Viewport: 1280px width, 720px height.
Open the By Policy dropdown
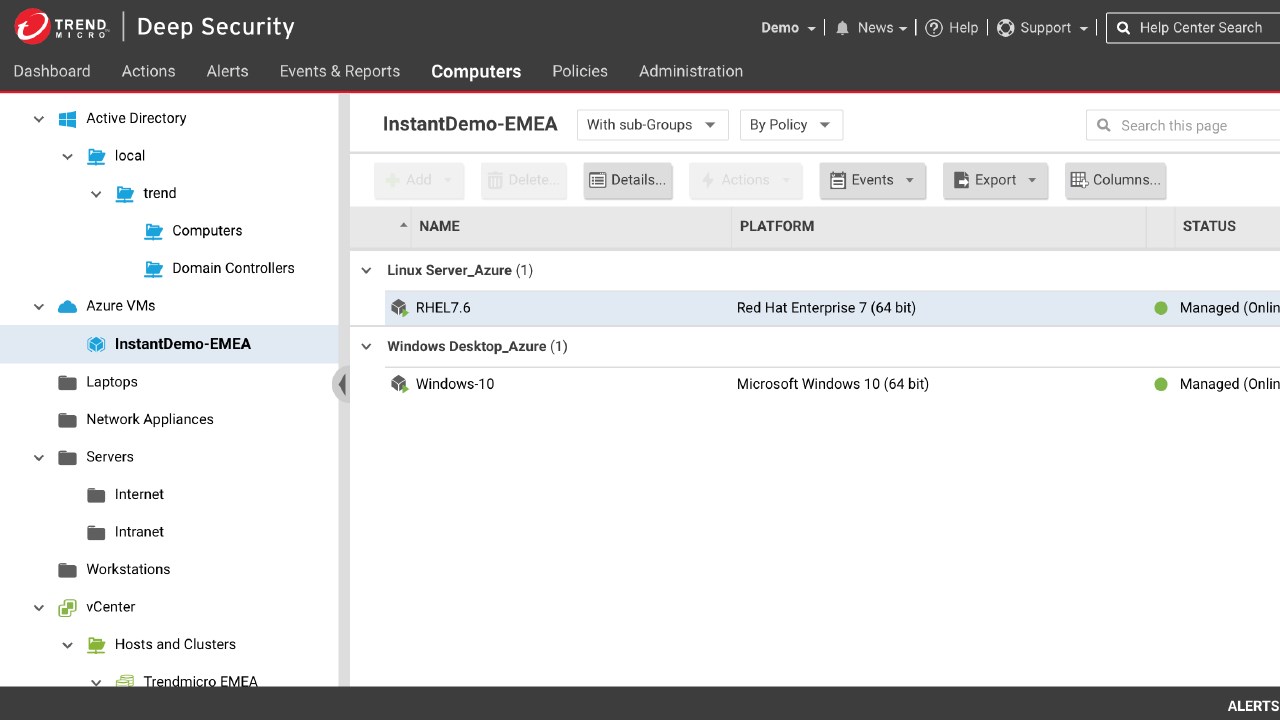click(790, 125)
